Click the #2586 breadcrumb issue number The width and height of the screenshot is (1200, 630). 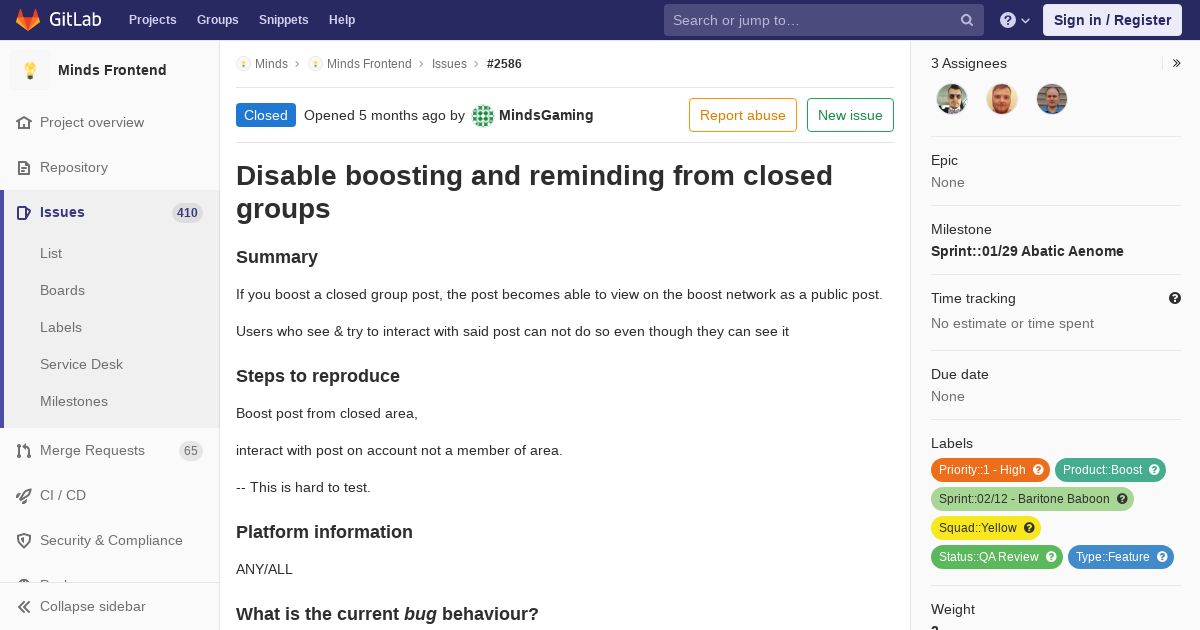504,63
